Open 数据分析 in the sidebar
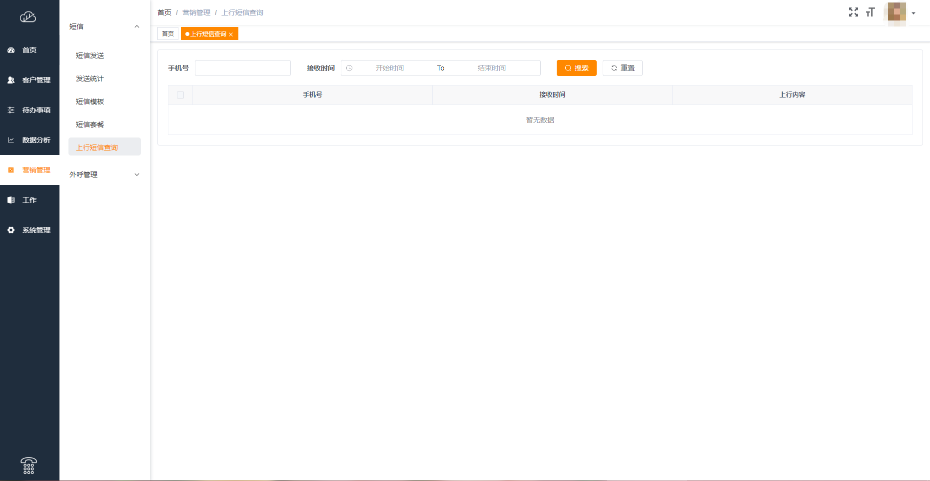This screenshot has height=481, width=930. pyautogui.click(x=29, y=140)
